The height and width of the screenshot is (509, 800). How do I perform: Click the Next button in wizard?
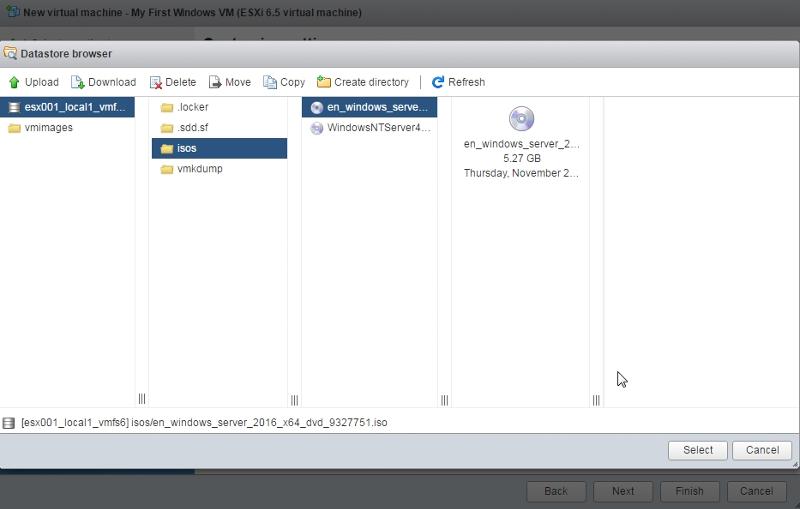click(623, 491)
